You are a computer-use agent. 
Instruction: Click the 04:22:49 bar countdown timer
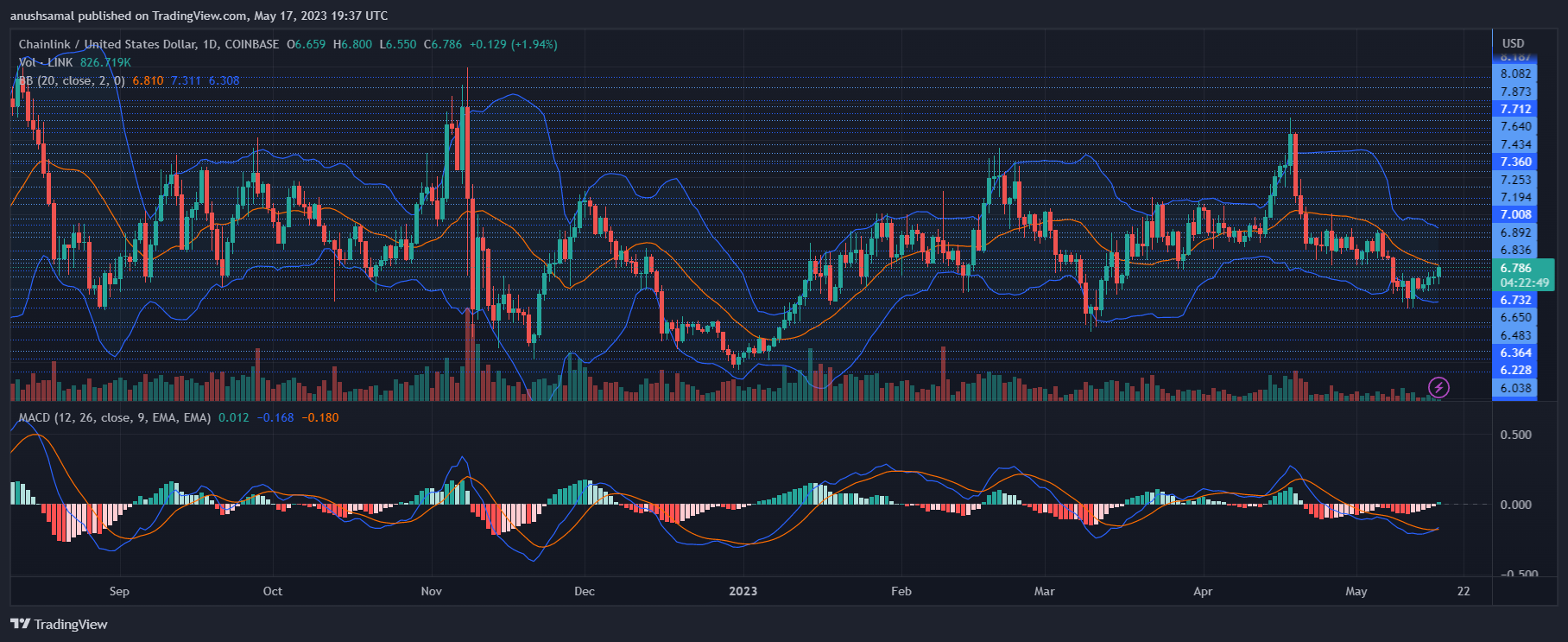click(x=1524, y=283)
